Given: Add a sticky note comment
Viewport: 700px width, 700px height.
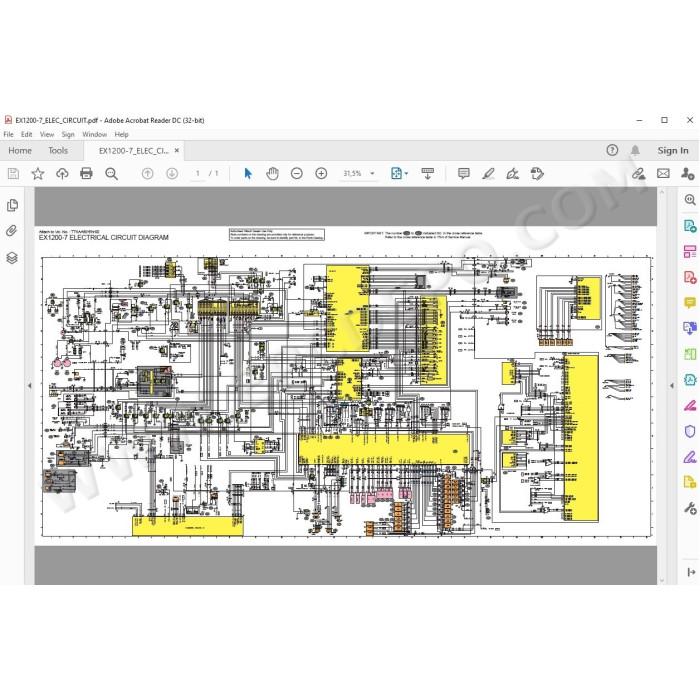Looking at the screenshot, I should tap(464, 174).
